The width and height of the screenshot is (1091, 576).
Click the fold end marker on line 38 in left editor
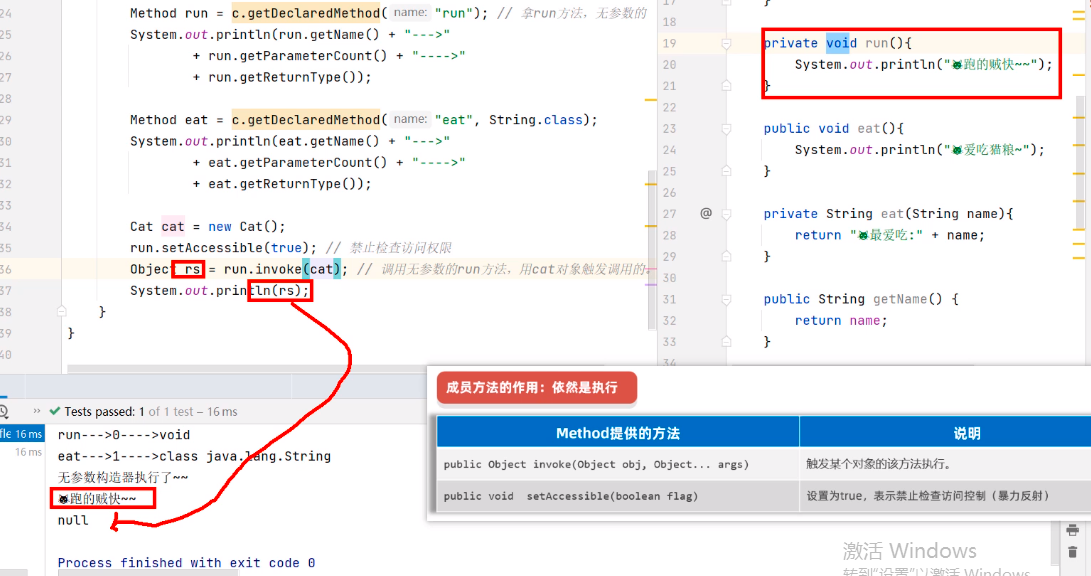point(62,311)
